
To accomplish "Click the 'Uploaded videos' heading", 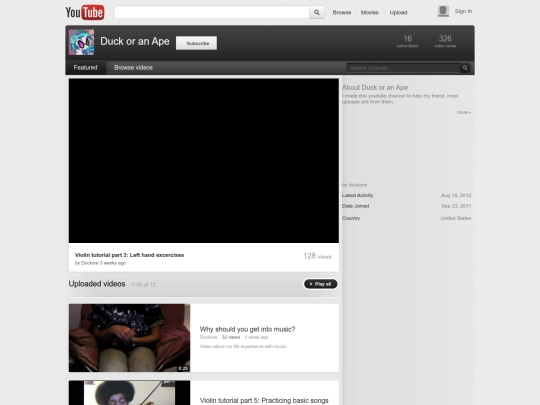I will tap(97, 284).
